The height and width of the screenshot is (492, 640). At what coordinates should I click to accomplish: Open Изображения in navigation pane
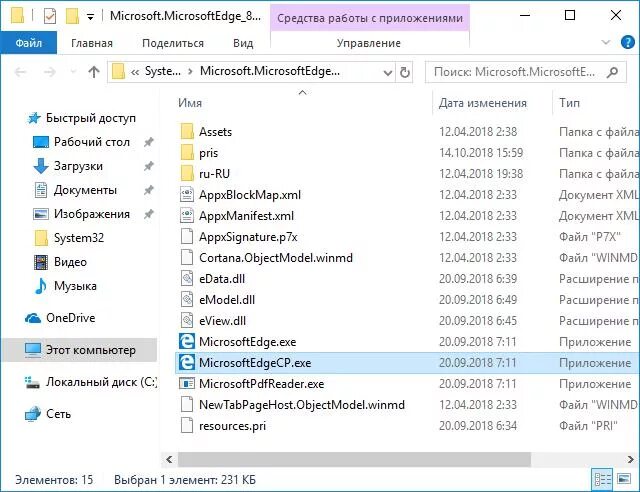[92, 214]
